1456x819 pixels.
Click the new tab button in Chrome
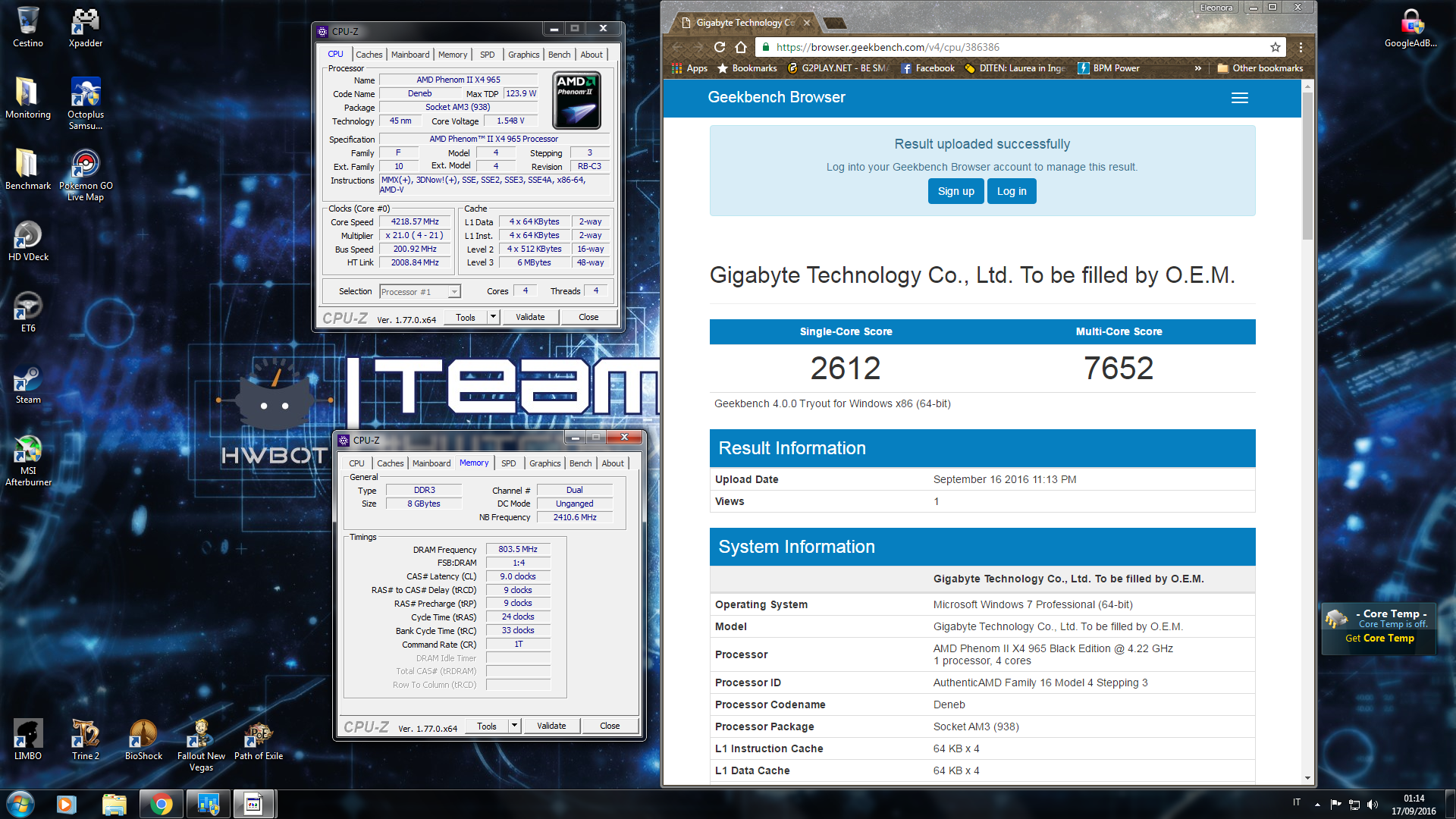(835, 23)
